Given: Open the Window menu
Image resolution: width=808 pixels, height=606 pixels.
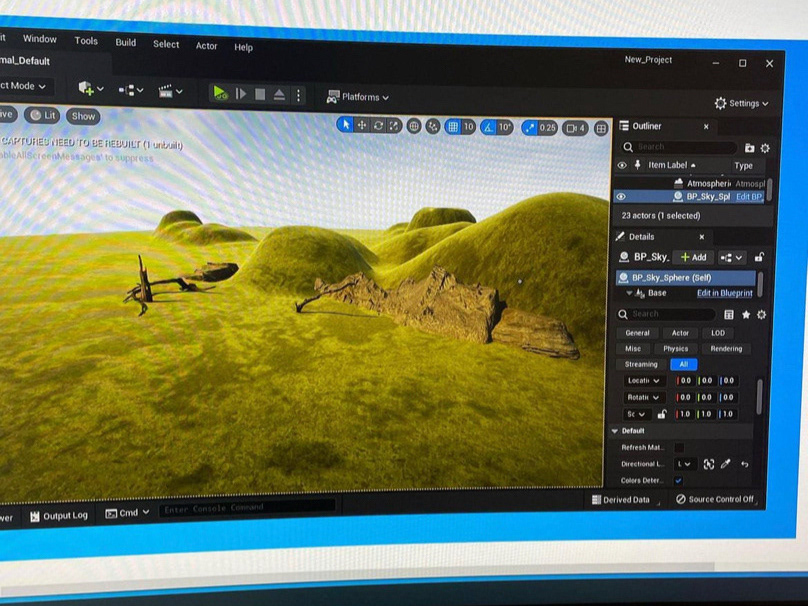Looking at the screenshot, I should [x=40, y=39].
